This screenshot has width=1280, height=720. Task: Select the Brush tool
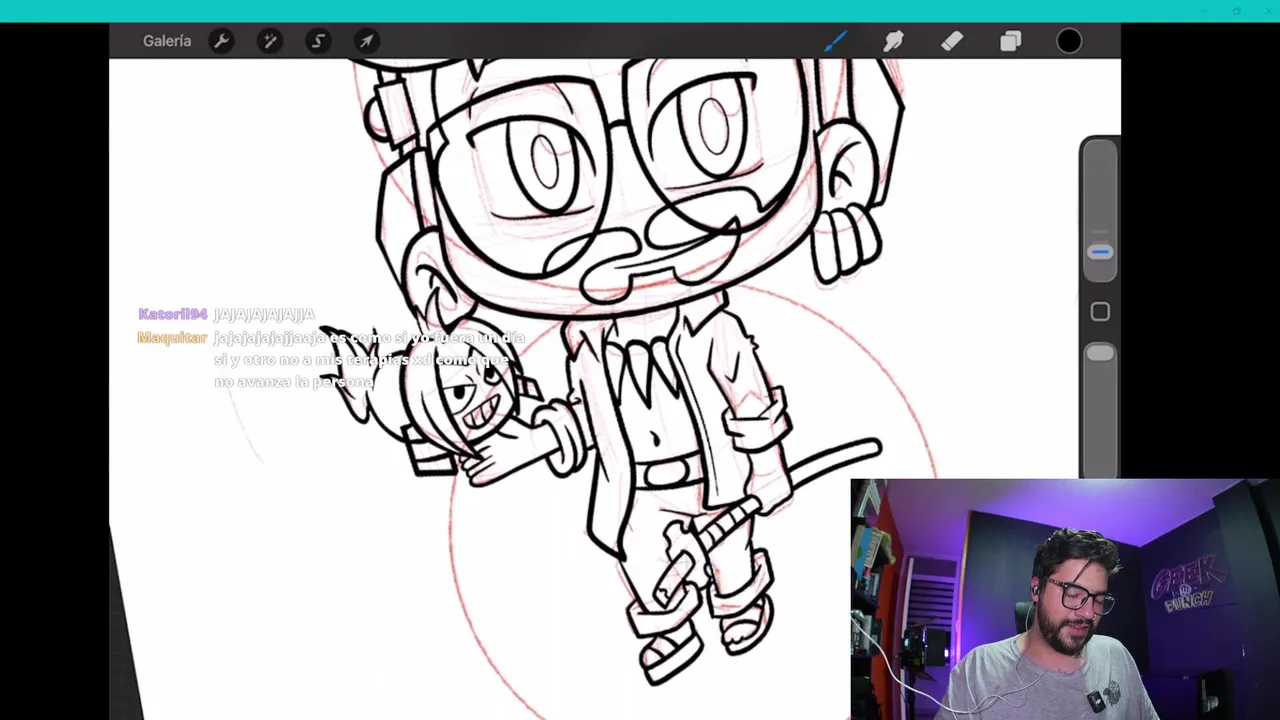[836, 41]
